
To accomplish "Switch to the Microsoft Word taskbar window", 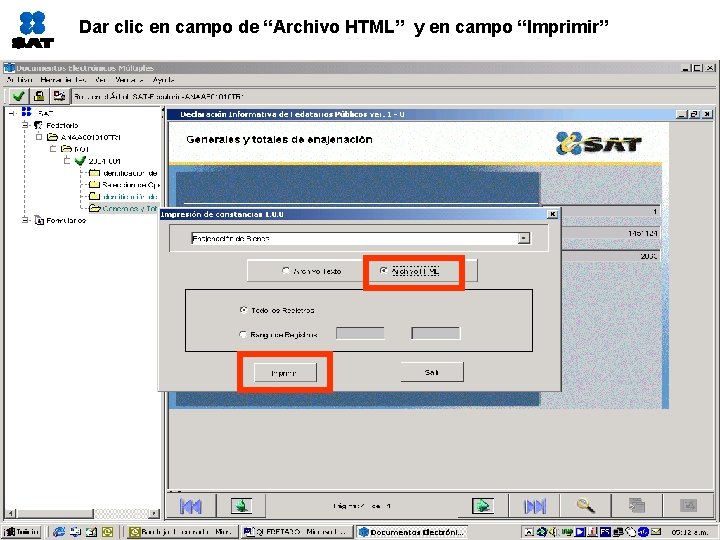I will (297, 532).
